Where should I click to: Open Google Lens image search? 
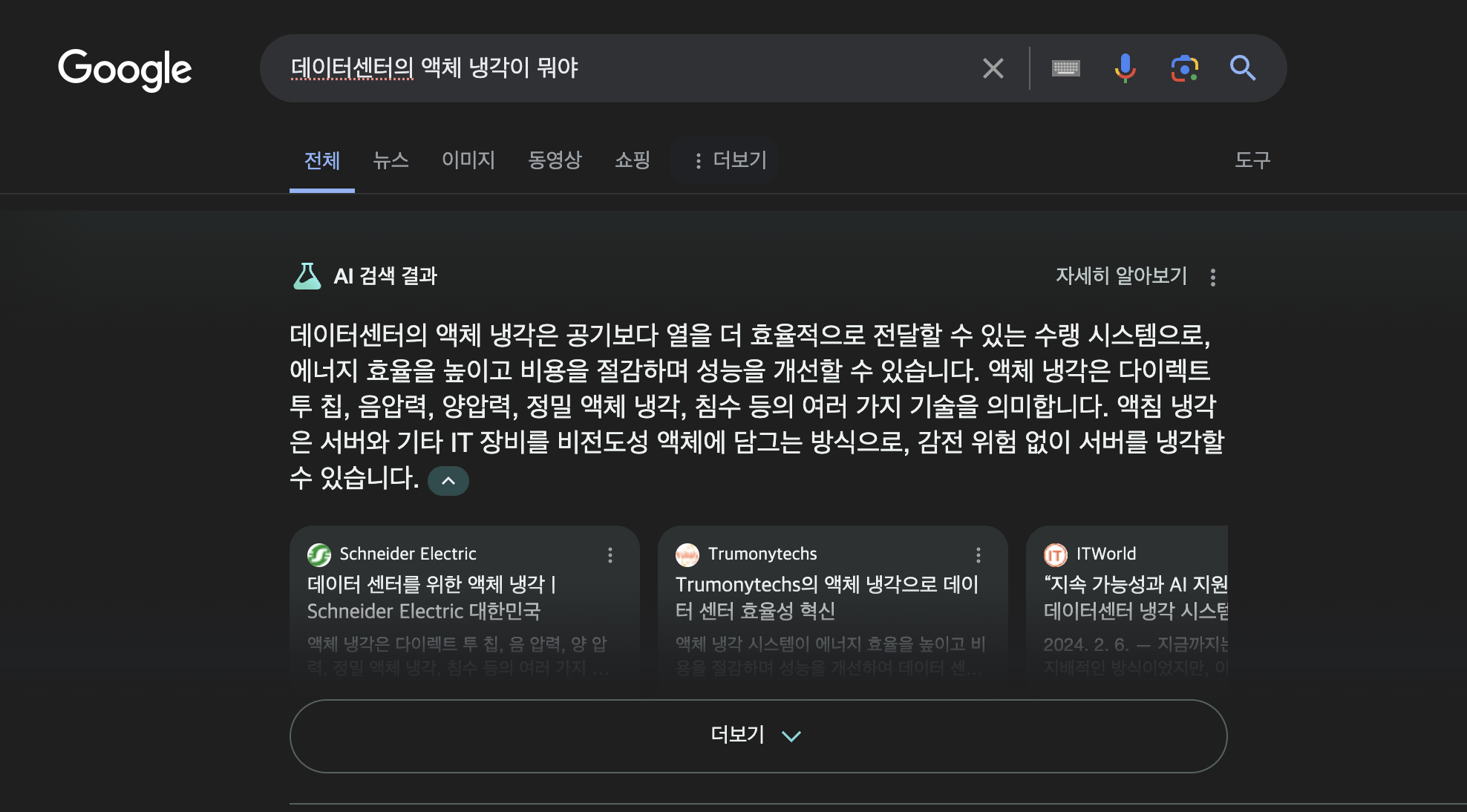point(1184,68)
